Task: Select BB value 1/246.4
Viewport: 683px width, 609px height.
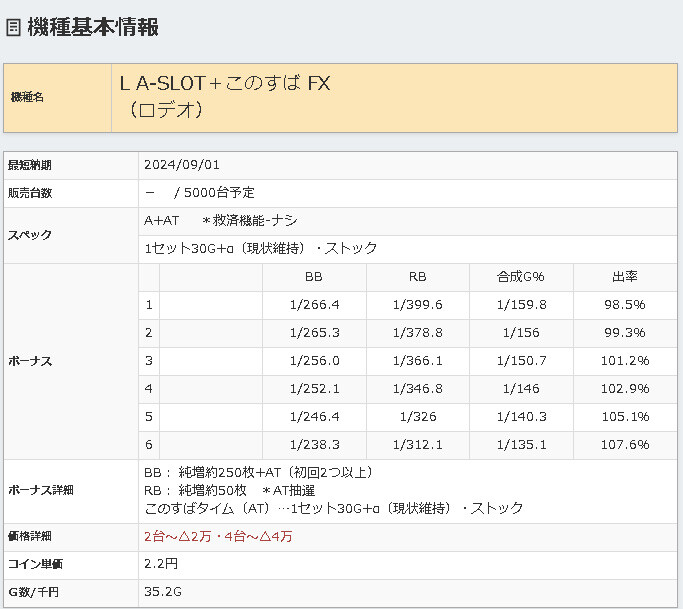Action: [314, 417]
